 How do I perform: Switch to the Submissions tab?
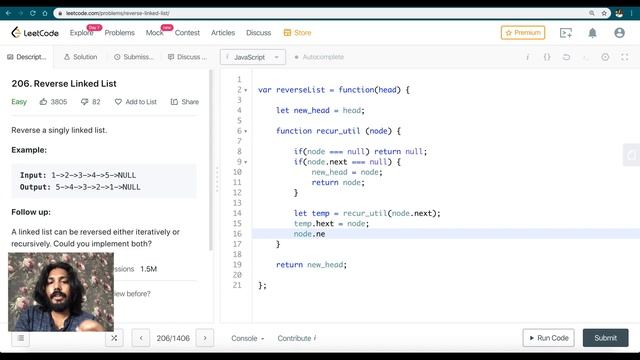click(134, 57)
